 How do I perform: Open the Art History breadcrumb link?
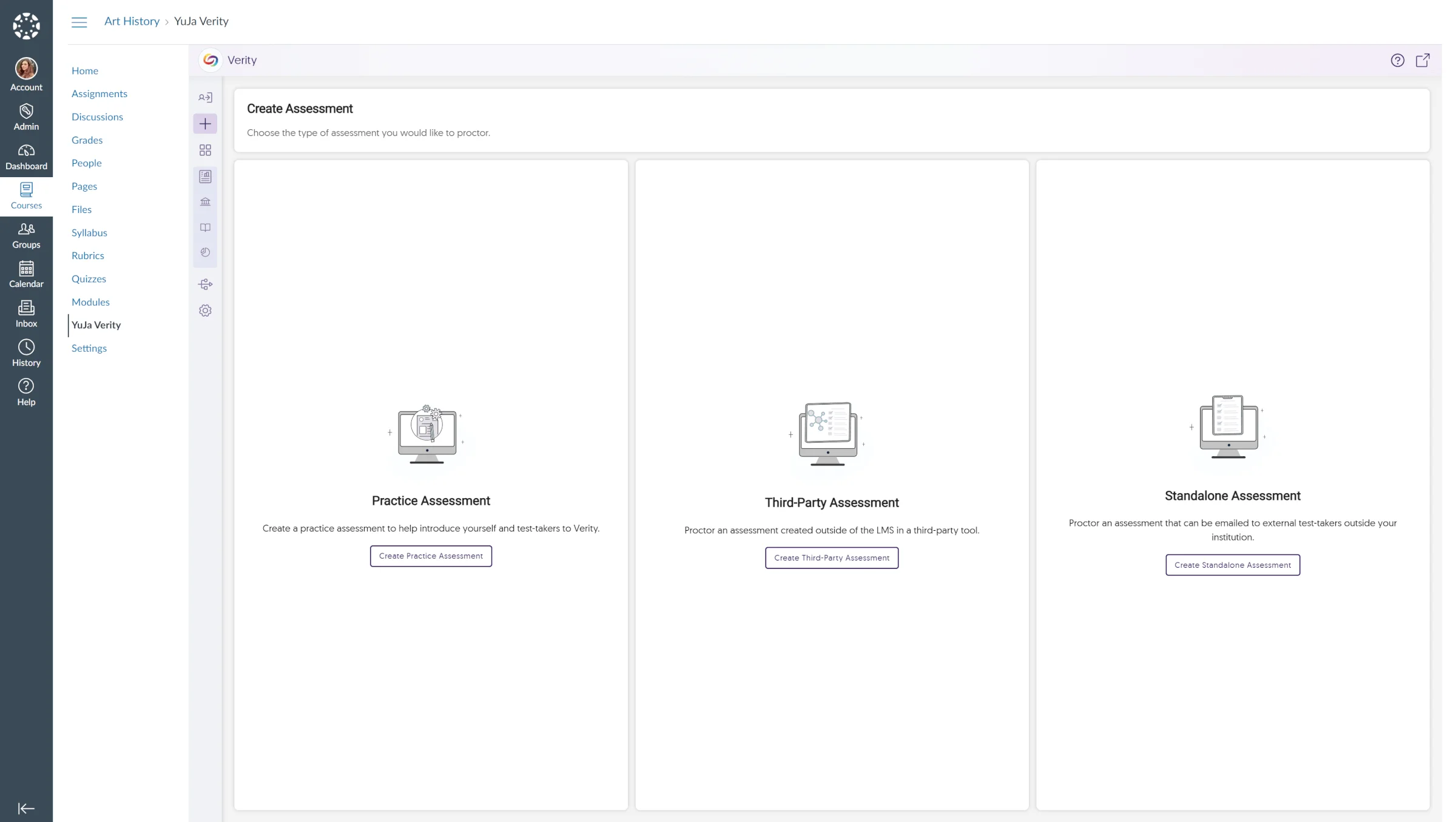[x=132, y=21]
